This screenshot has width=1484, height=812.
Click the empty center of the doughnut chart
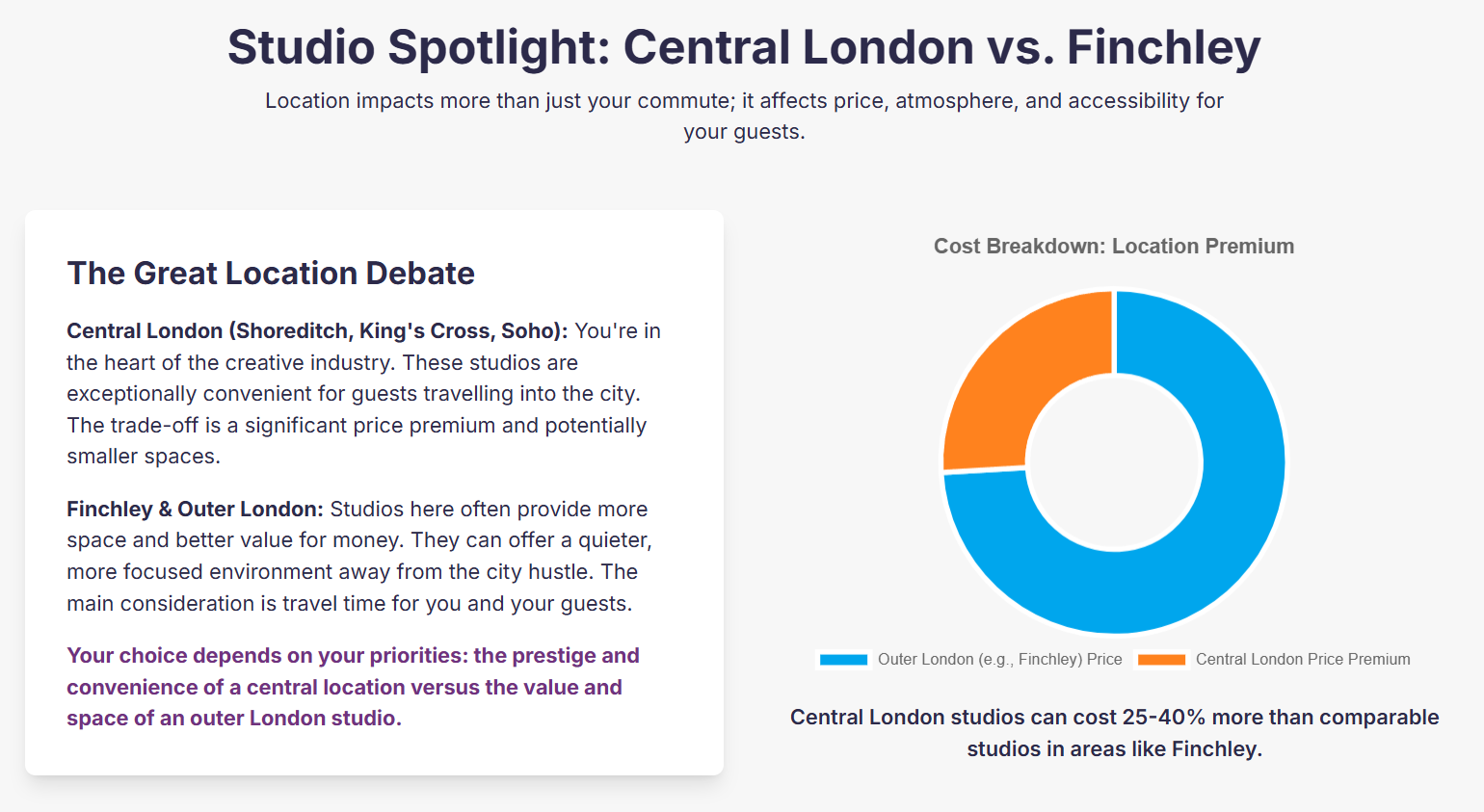[x=1114, y=462]
